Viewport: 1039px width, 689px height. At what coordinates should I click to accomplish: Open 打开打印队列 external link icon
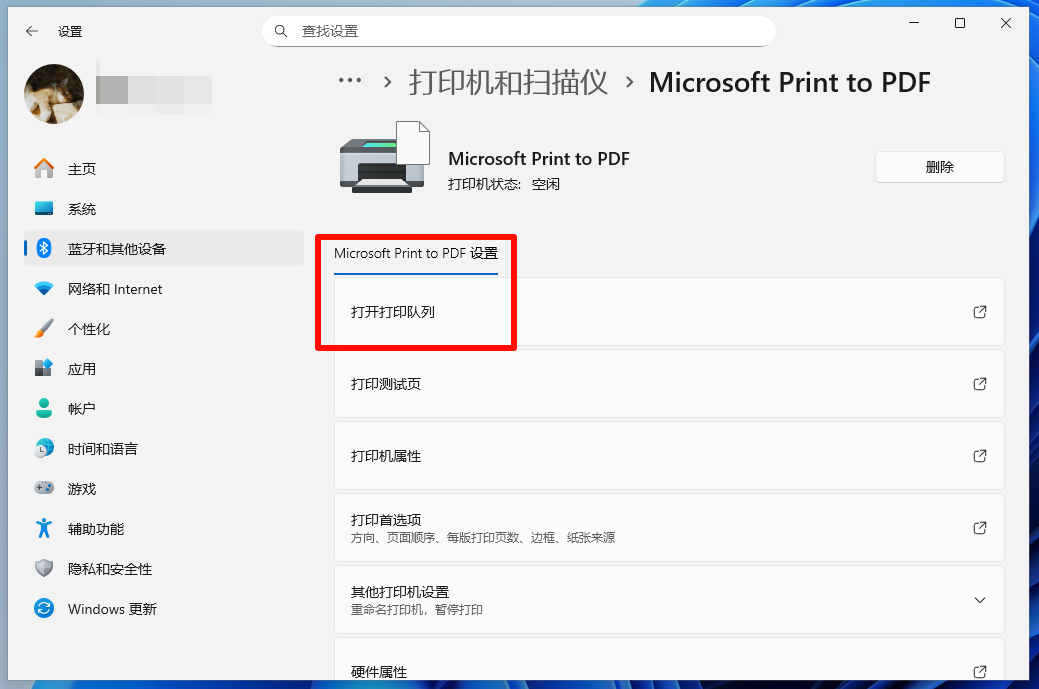click(x=980, y=312)
